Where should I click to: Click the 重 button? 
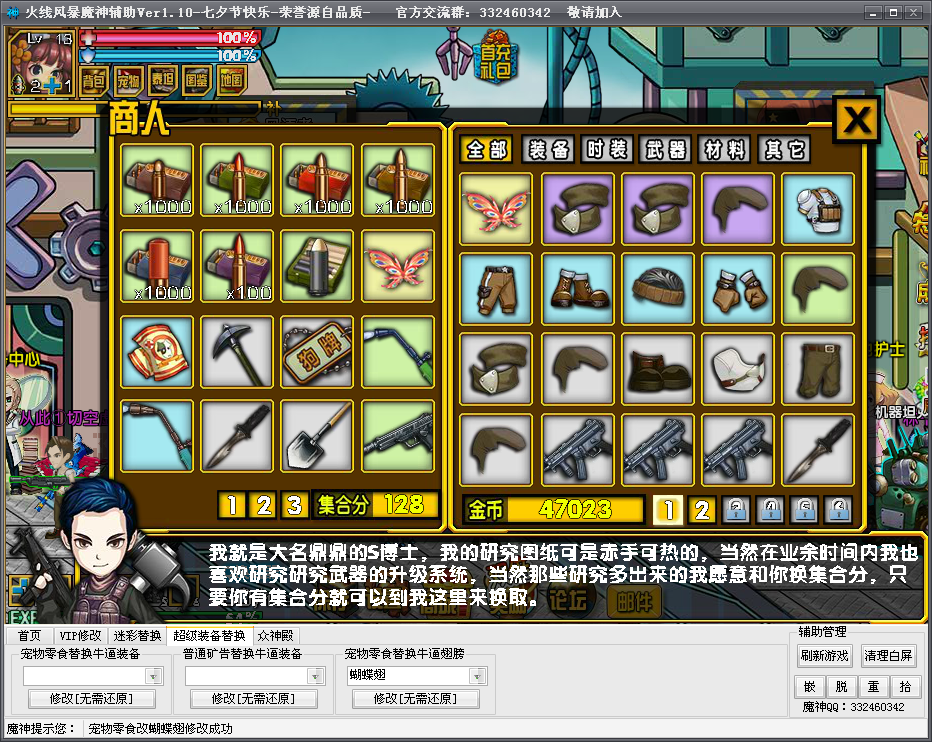coord(874,687)
